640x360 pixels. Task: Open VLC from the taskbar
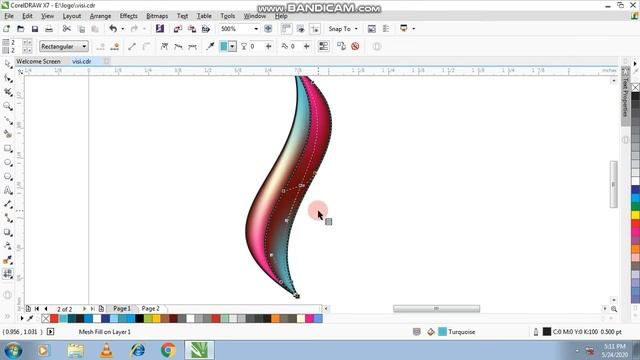click(106, 350)
